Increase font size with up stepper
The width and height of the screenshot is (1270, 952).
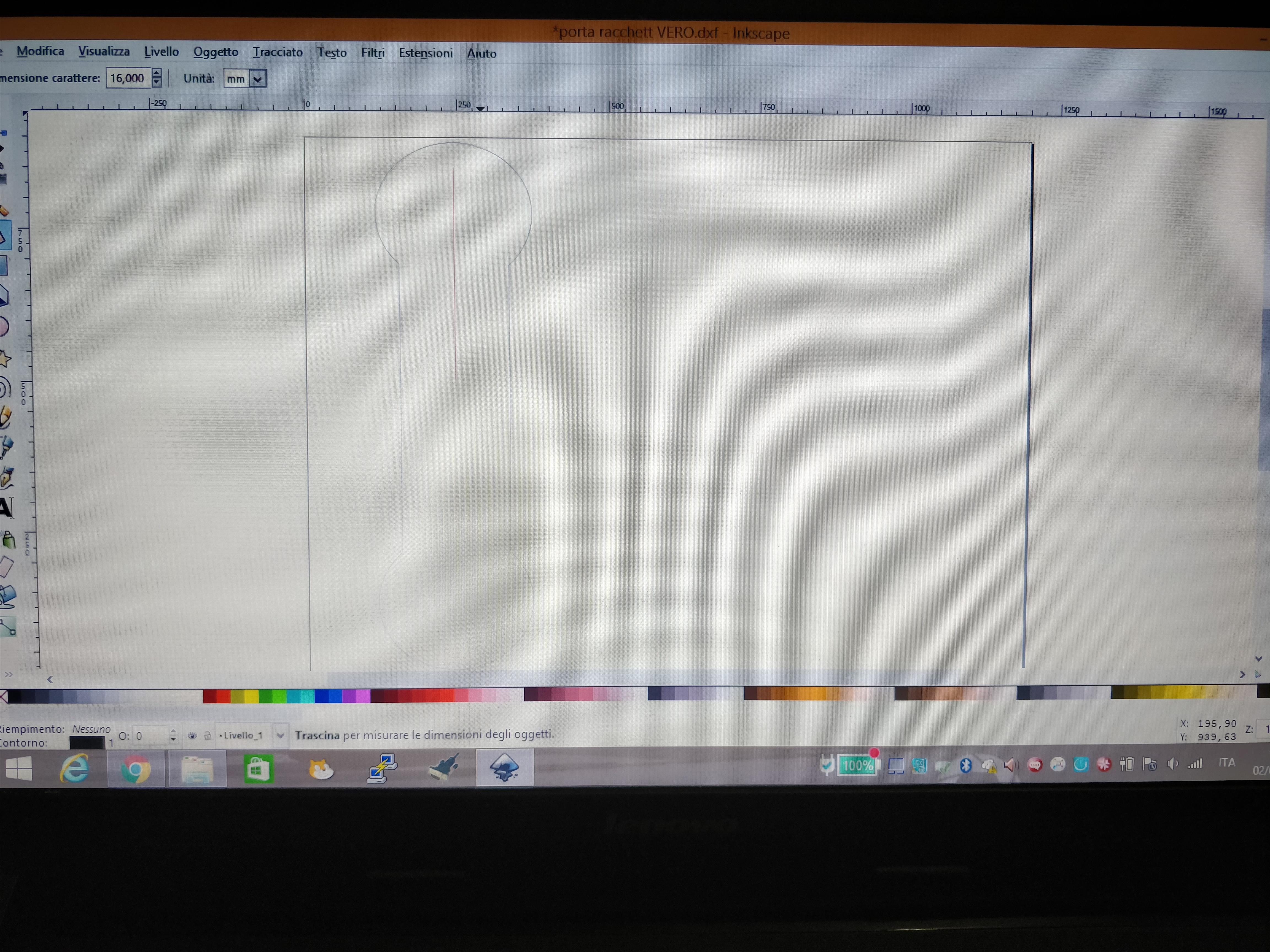click(x=157, y=73)
